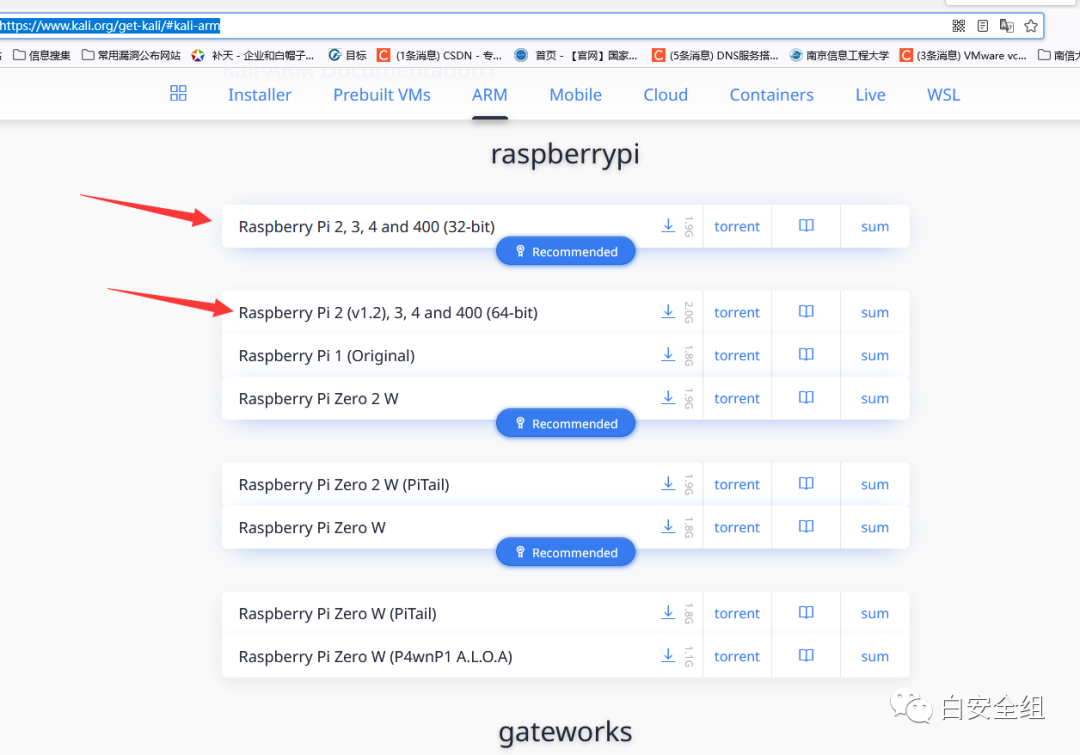Open documentation book icon for Raspberry Pi 32-bit row
This screenshot has width=1080, height=755.
(806, 225)
